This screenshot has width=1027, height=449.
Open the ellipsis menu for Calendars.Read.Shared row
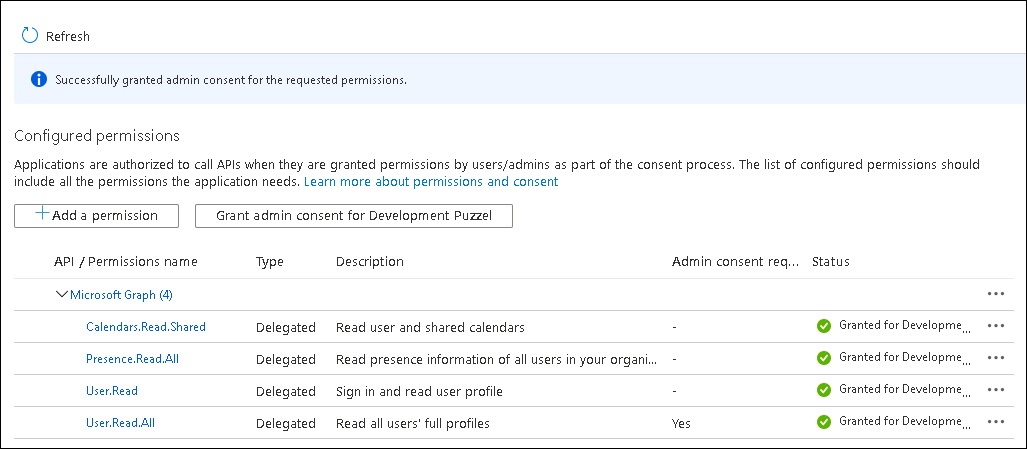click(x=995, y=326)
